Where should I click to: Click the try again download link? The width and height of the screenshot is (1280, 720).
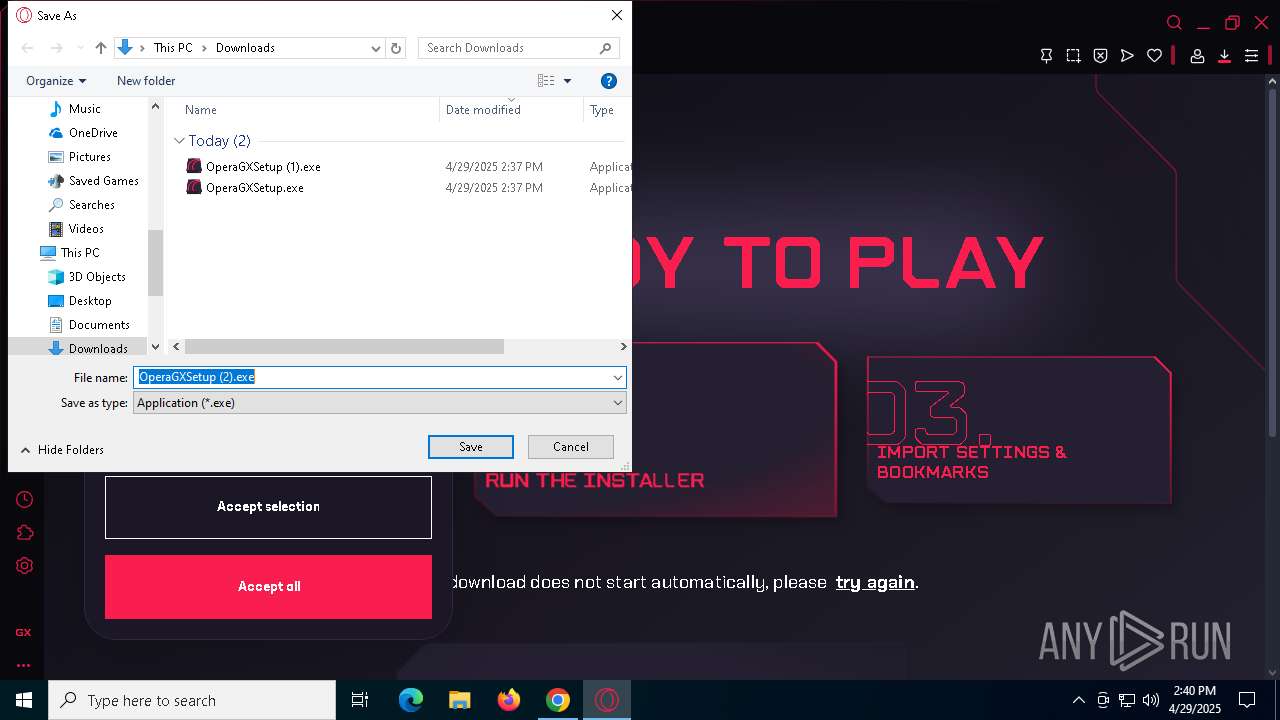pyautogui.click(x=875, y=582)
